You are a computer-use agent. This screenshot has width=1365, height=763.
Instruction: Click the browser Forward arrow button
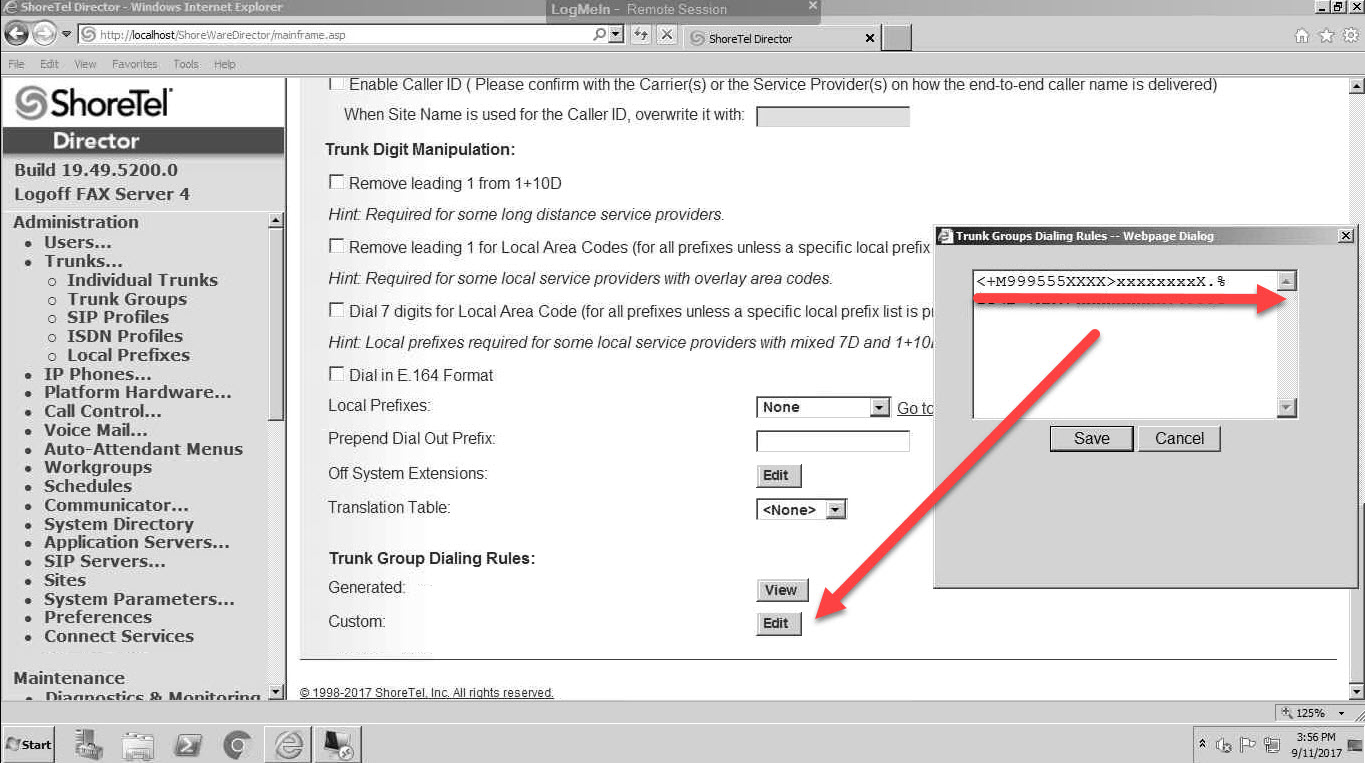44,34
